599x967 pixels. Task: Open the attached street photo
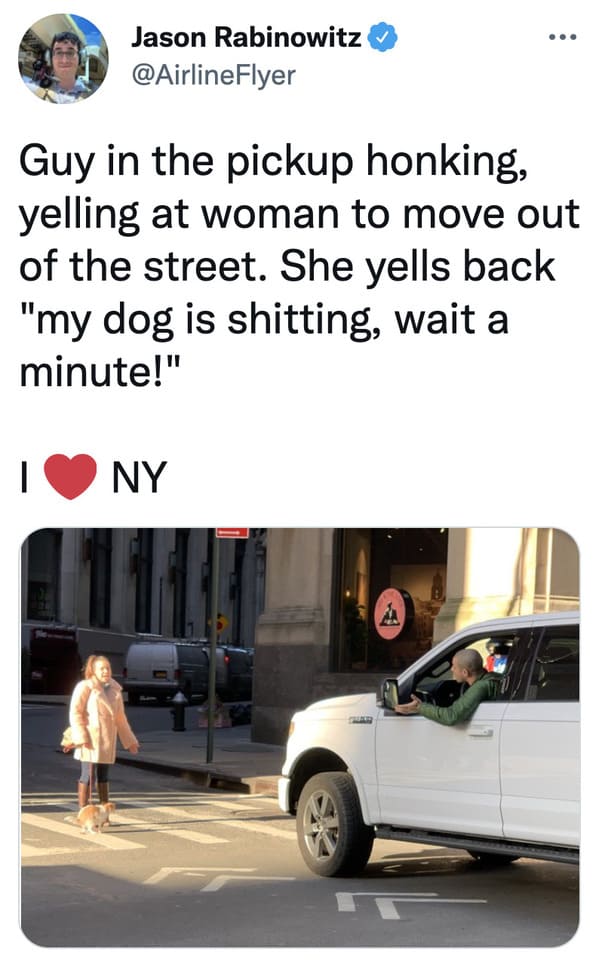[300, 737]
